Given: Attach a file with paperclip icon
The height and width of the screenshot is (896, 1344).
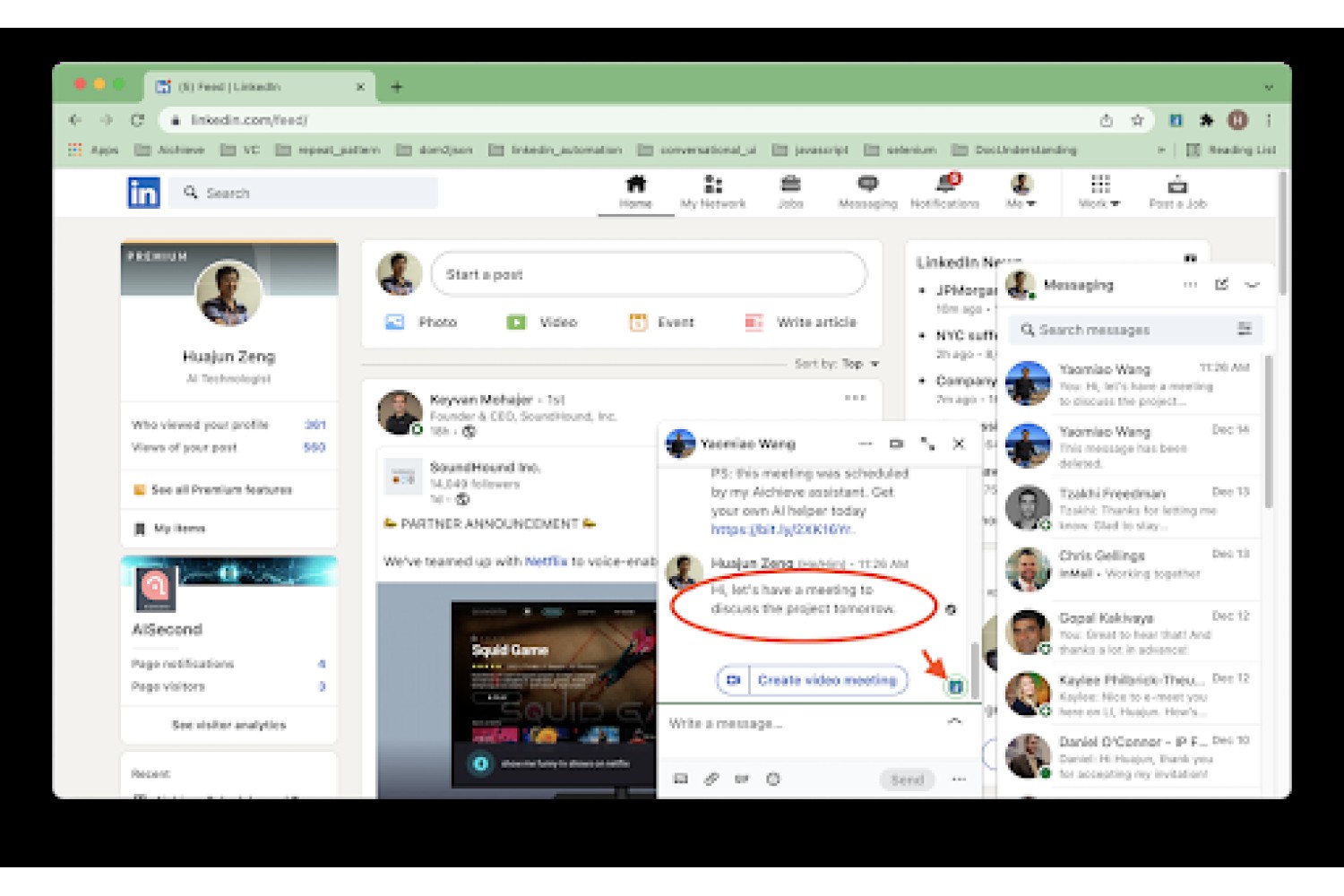Looking at the screenshot, I should tap(711, 779).
